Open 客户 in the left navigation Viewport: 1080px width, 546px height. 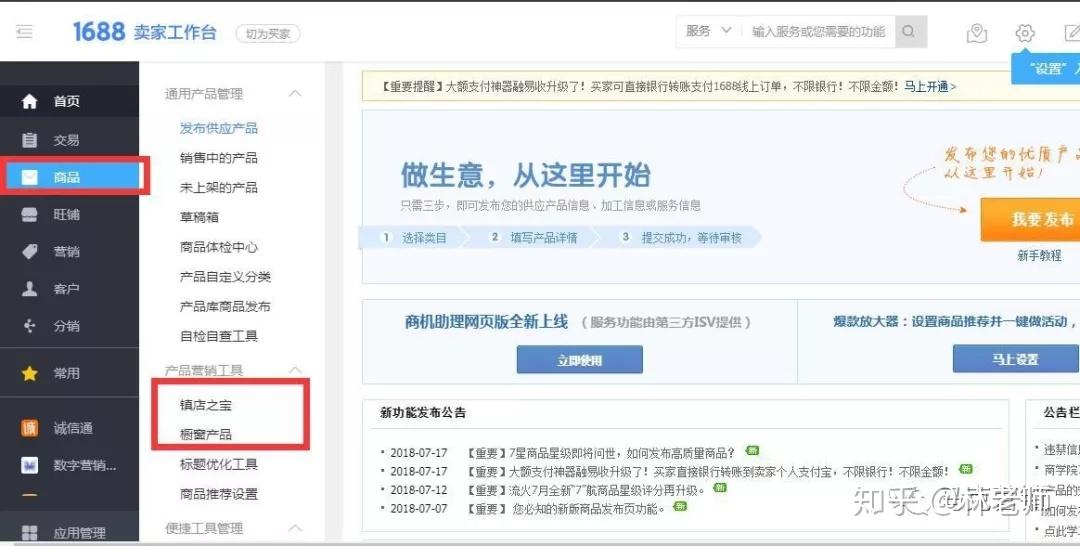(69, 288)
